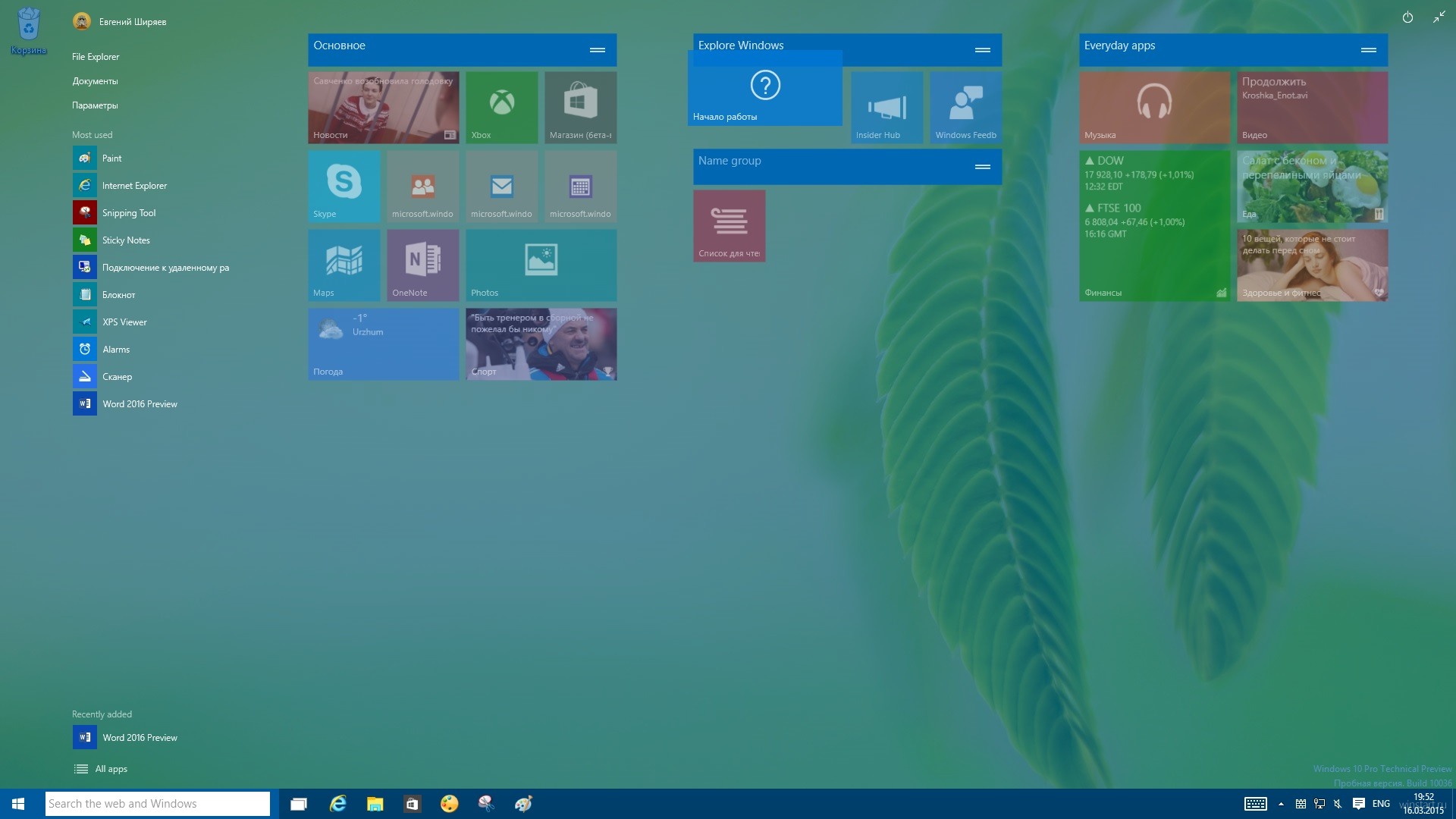Image resolution: width=1456 pixels, height=819 pixels.
Task: Rename the Explore Windows group title
Action: [741, 45]
